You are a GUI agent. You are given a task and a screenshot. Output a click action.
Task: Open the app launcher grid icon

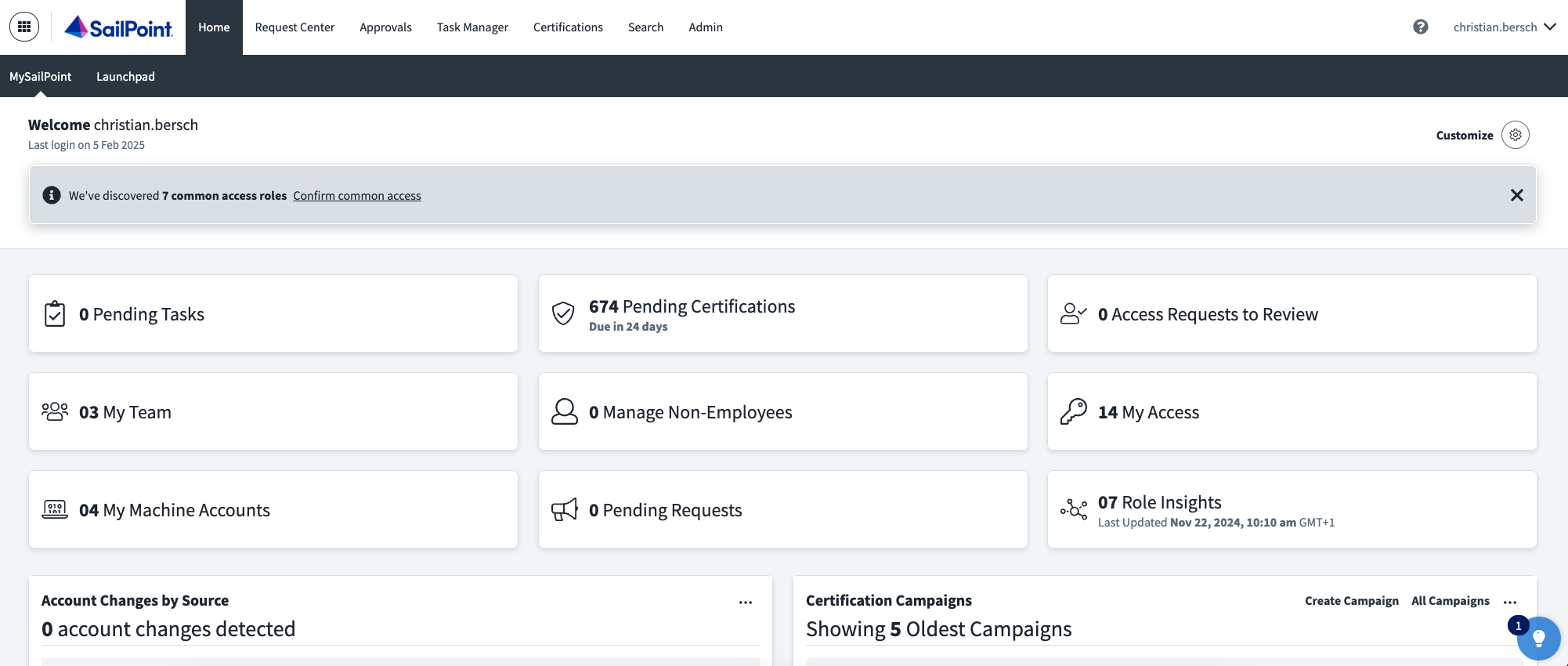[24, 27]
